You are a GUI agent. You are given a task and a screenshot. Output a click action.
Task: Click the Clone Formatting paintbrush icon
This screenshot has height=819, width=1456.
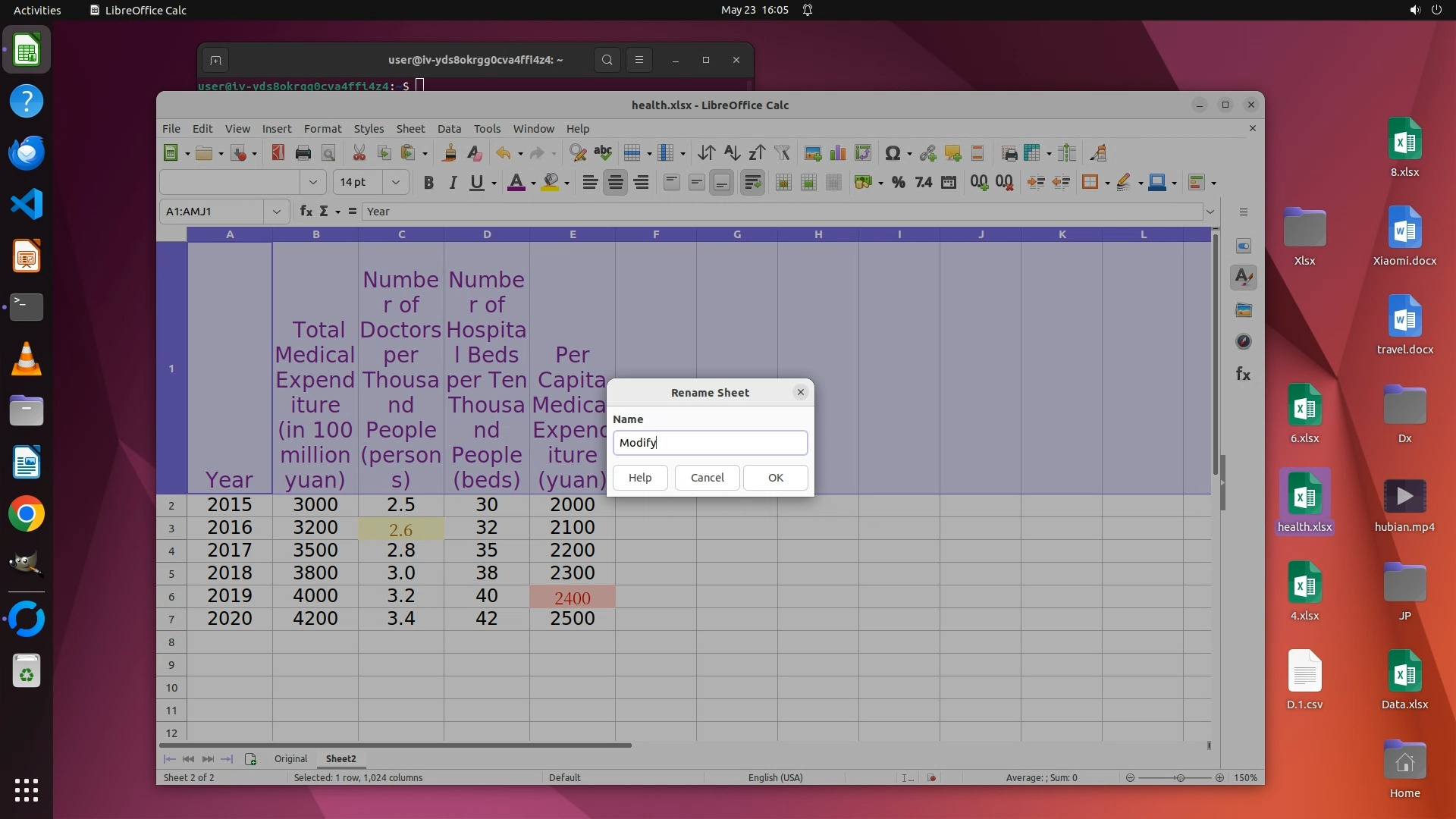click(449, 153)
